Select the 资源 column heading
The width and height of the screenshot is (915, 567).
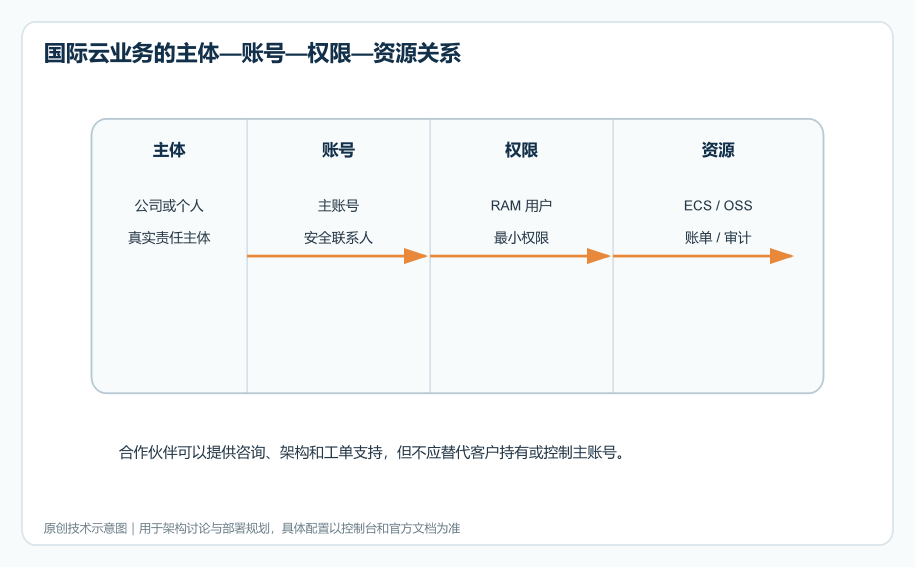tap(718, 150)
